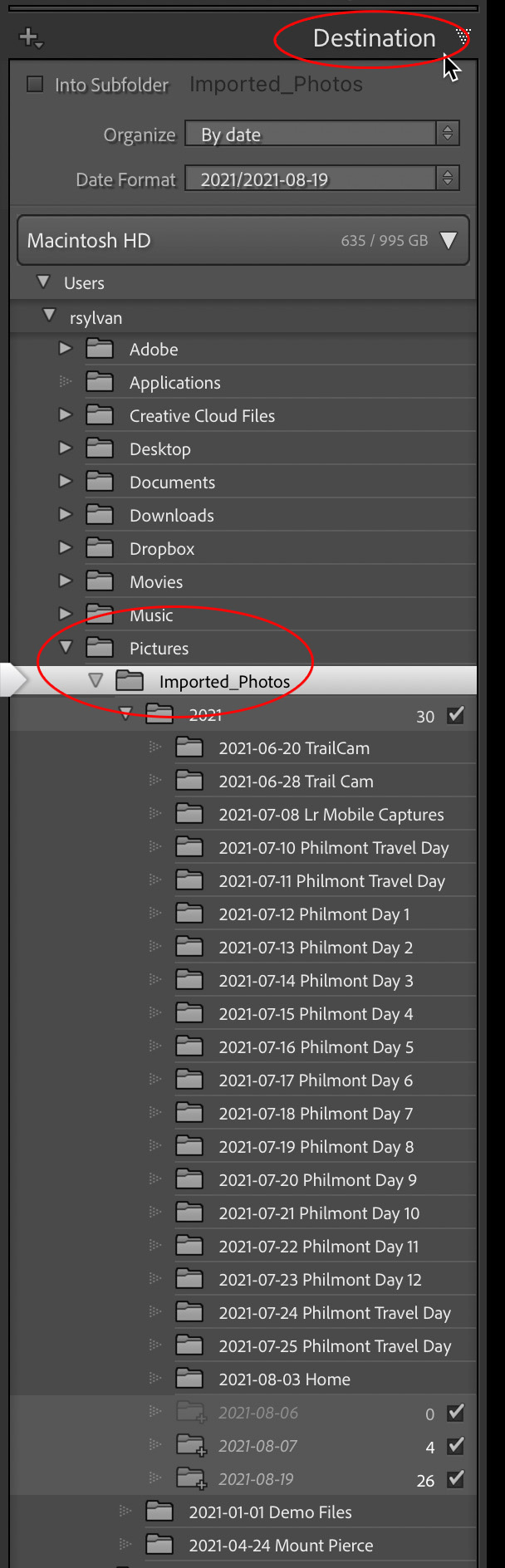Click the 2021-06-20 TrailCam folder icon
The image size is (505, 1568).
(x=189, y=747)
